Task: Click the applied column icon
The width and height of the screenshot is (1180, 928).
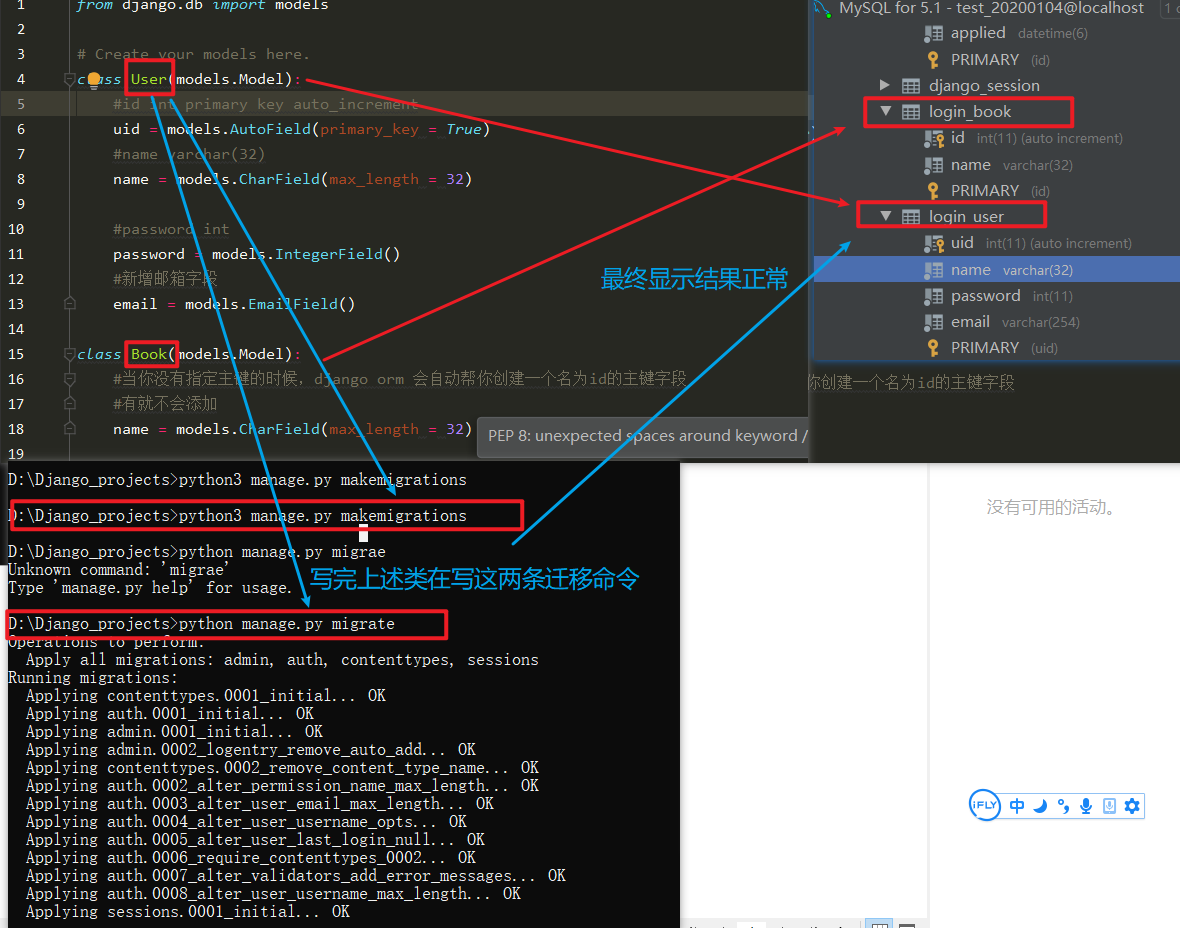Action: [x=933, y=33]
